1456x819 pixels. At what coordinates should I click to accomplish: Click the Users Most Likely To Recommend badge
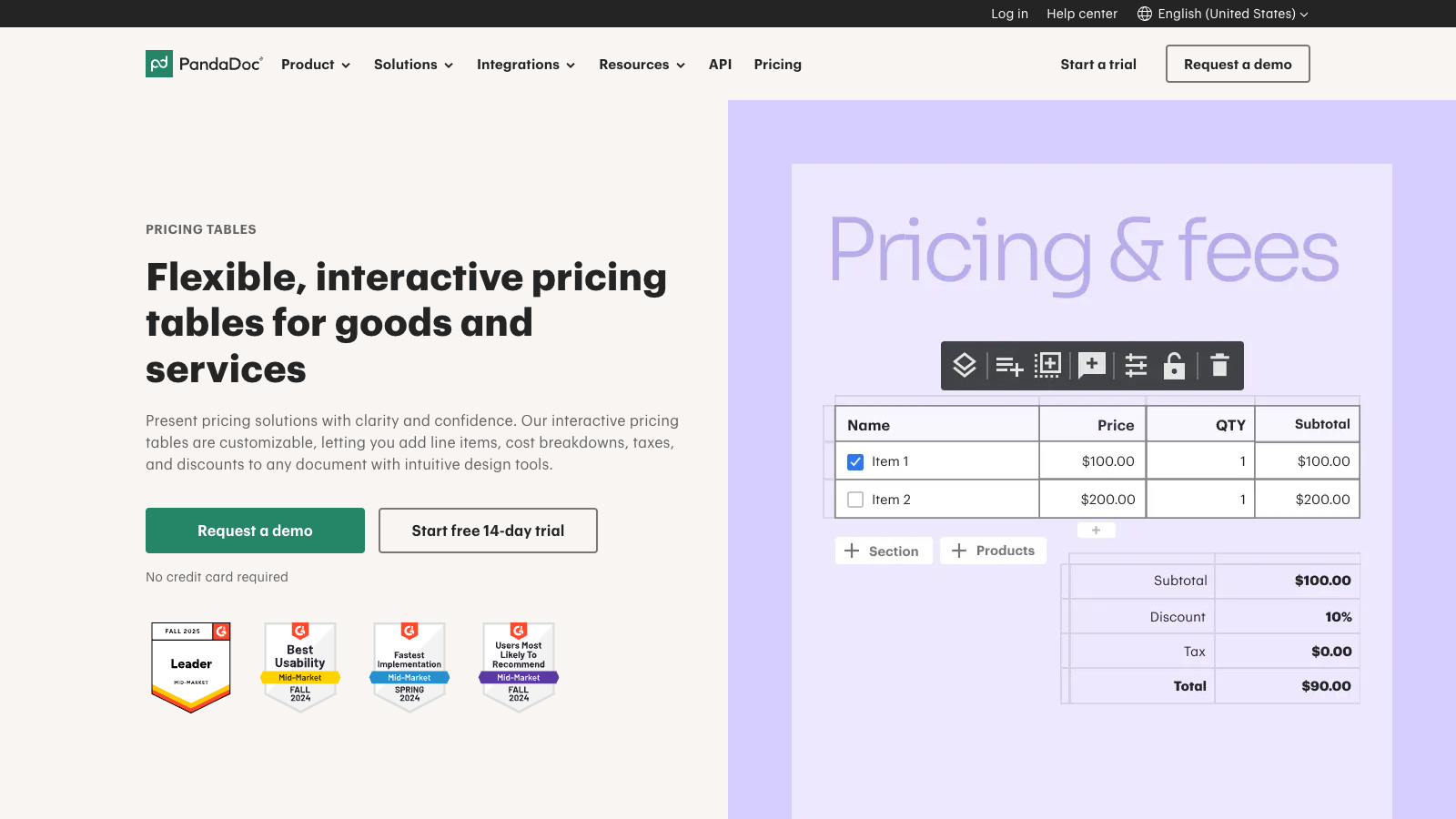coord(519,667)
